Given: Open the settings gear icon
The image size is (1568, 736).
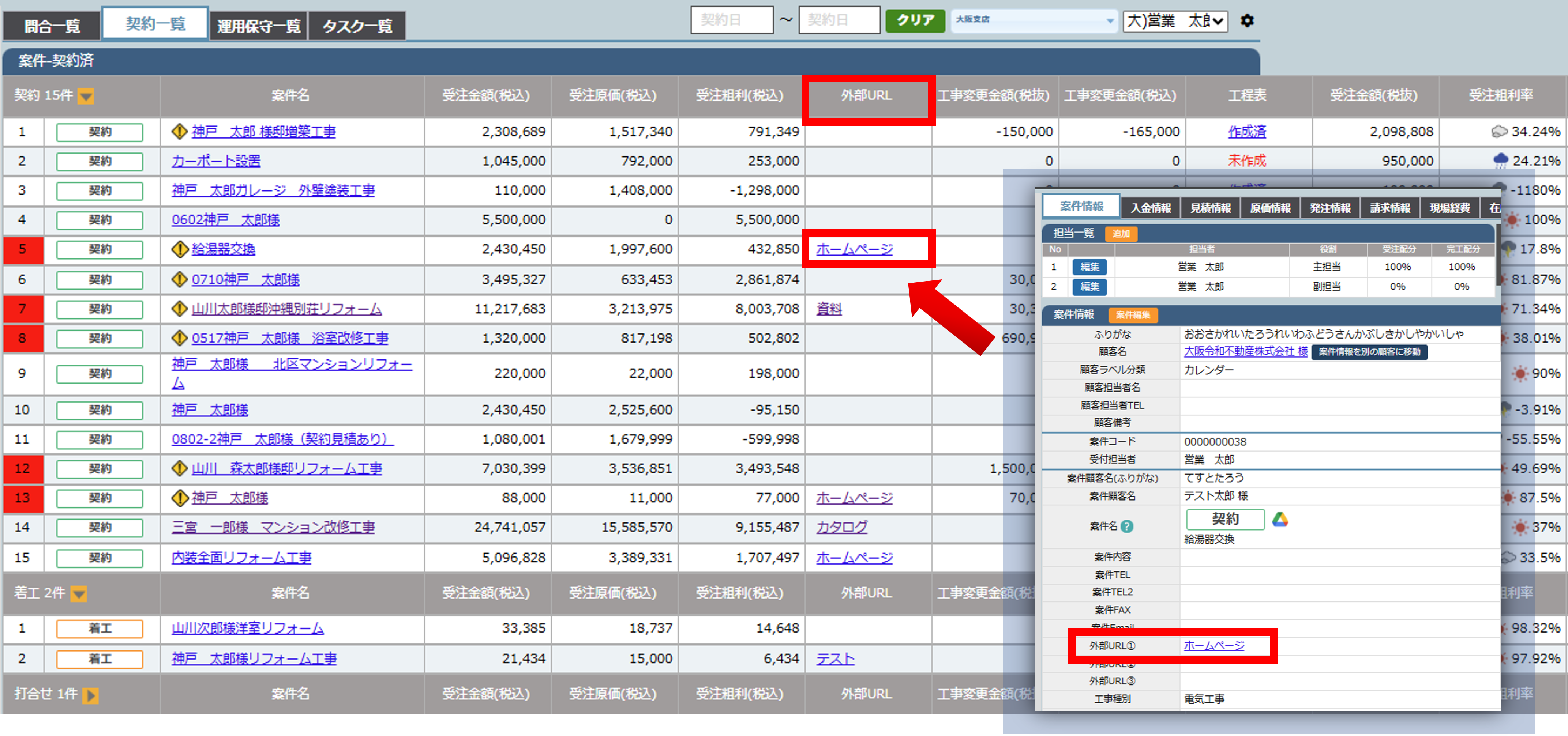Looking at the screenshot, I should [1247, 21].
